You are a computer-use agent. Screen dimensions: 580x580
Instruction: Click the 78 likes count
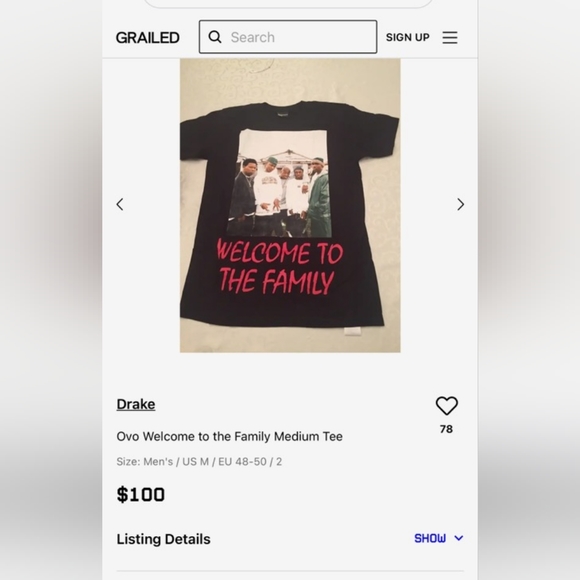[446, 429]
